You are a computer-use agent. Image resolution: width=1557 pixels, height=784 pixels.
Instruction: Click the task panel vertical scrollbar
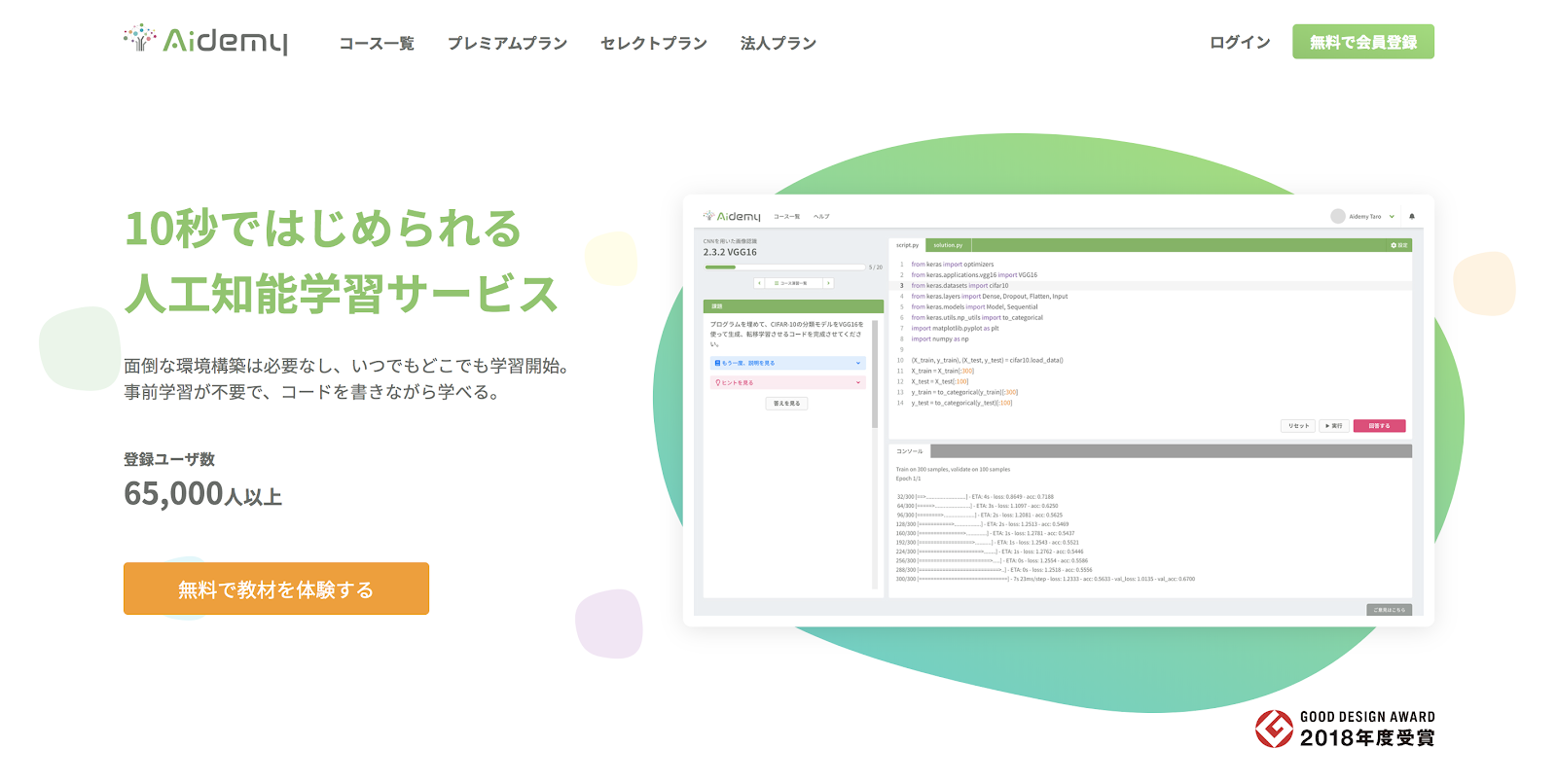tap(875, 374)
